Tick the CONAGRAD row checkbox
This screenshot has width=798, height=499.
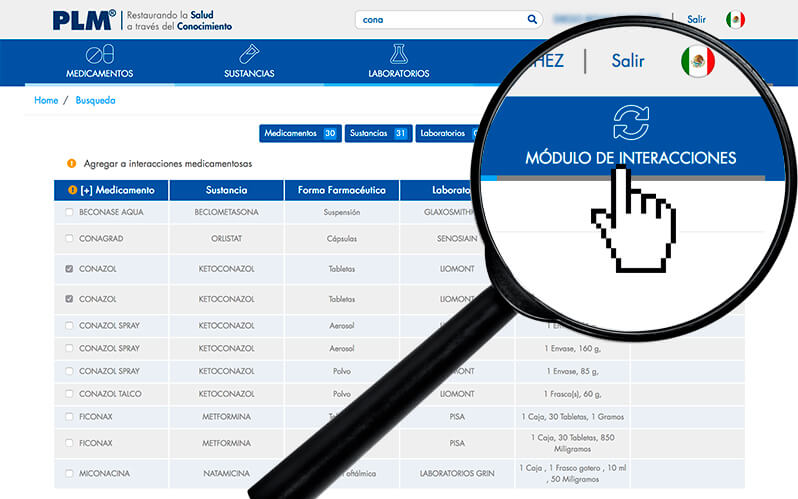pyautogui.click(x=69, y=238)
